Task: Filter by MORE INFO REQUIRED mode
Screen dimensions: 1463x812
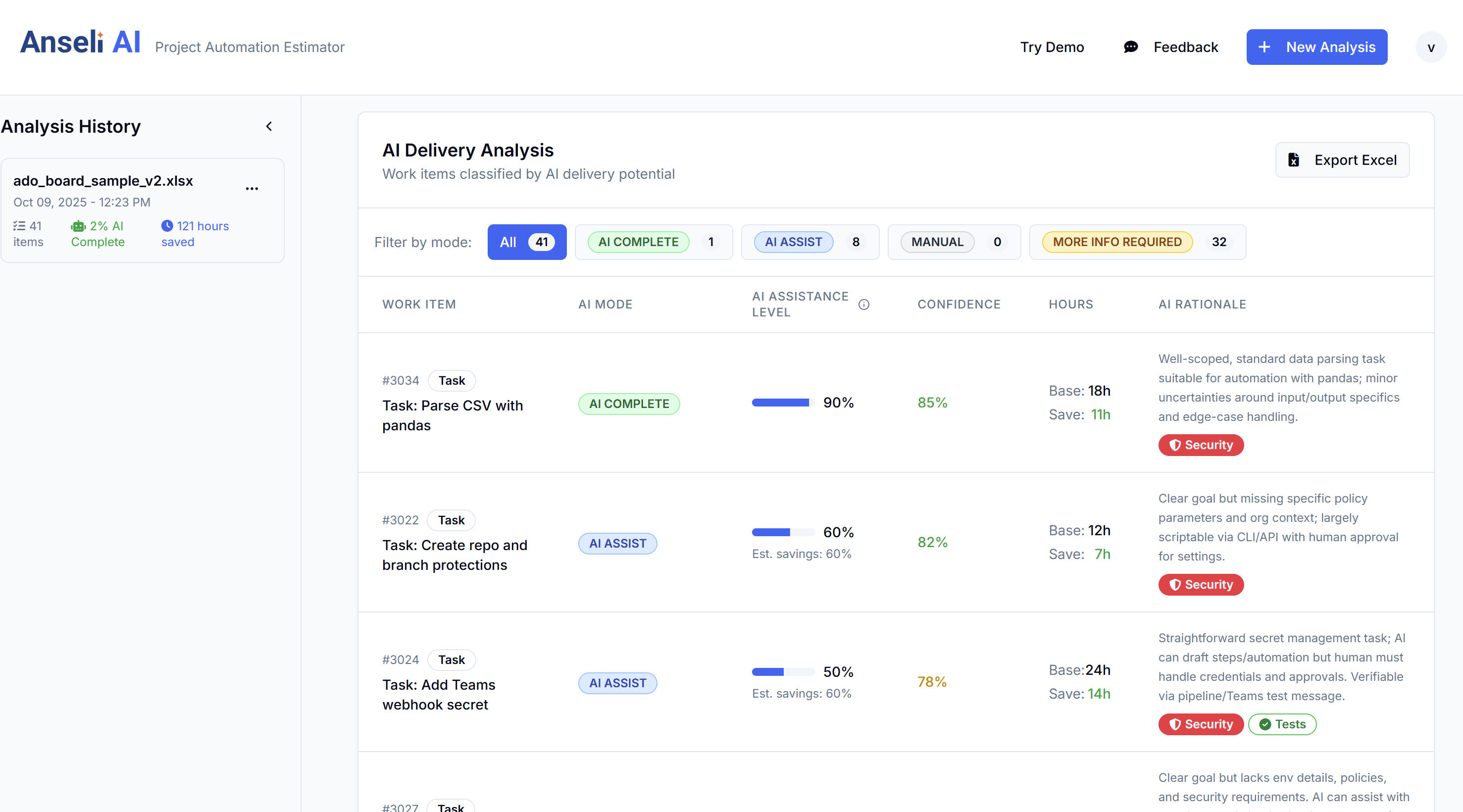Action: tap(1137, 242)
